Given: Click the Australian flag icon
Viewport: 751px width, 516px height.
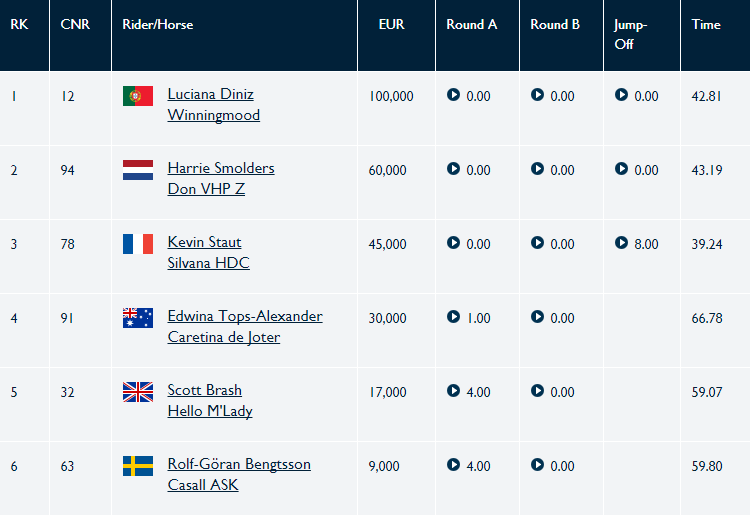Looking at the screenshot, I should pos(138,318).
